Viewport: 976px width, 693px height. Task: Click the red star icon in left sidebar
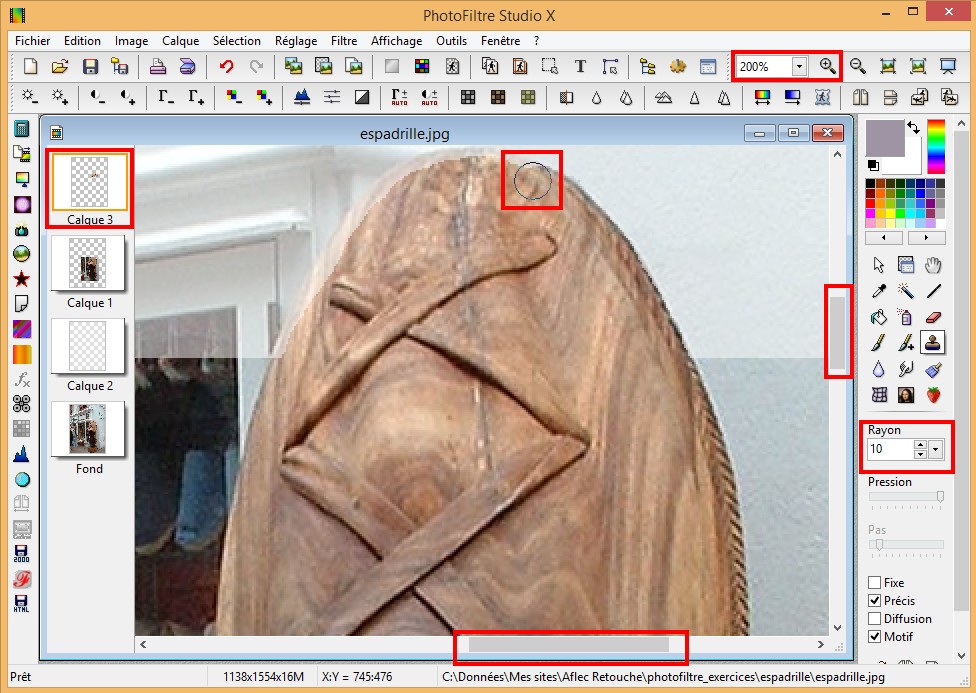tap(22, 279)
